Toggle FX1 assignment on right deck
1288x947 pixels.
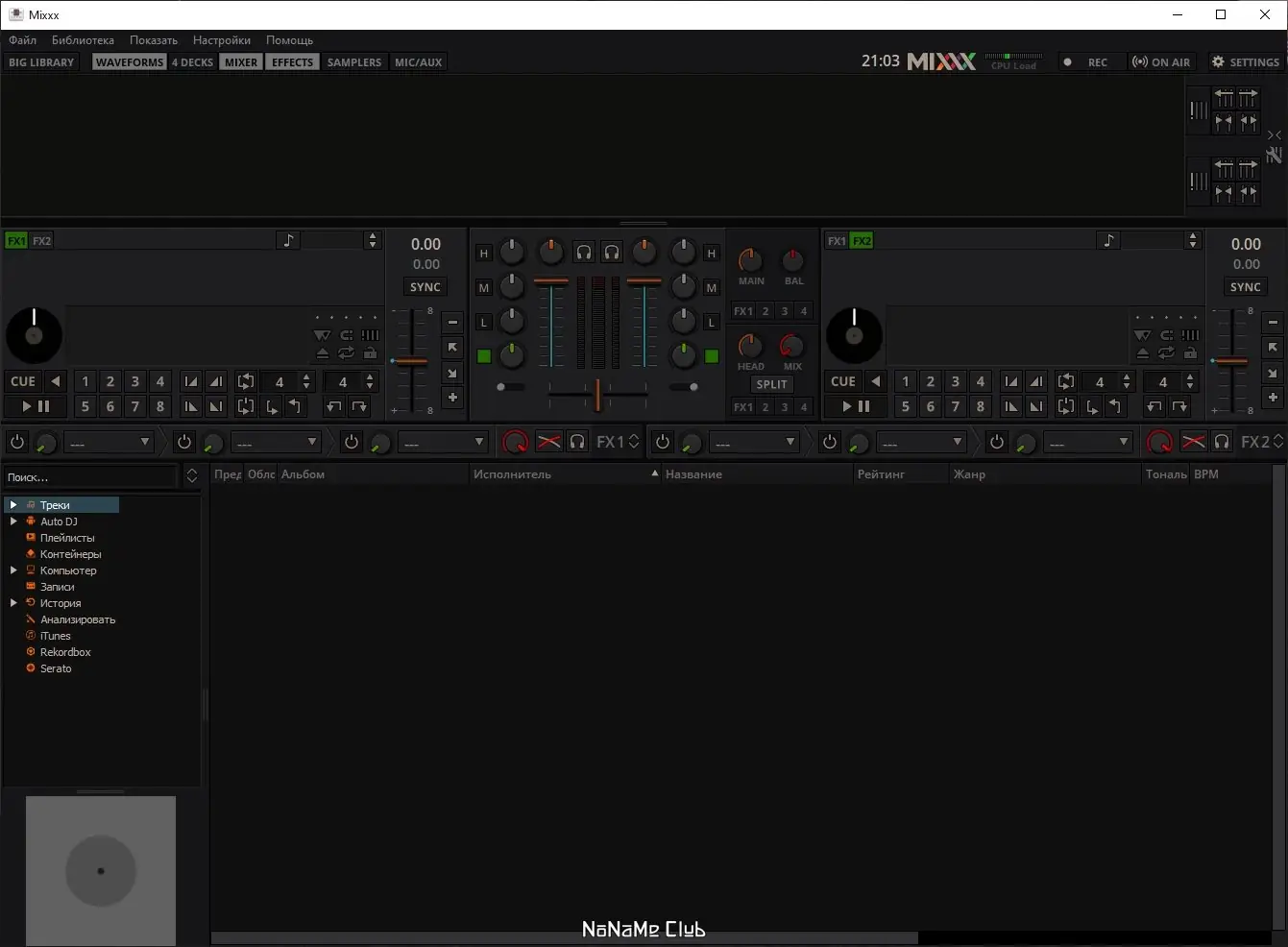click(837, 241)
